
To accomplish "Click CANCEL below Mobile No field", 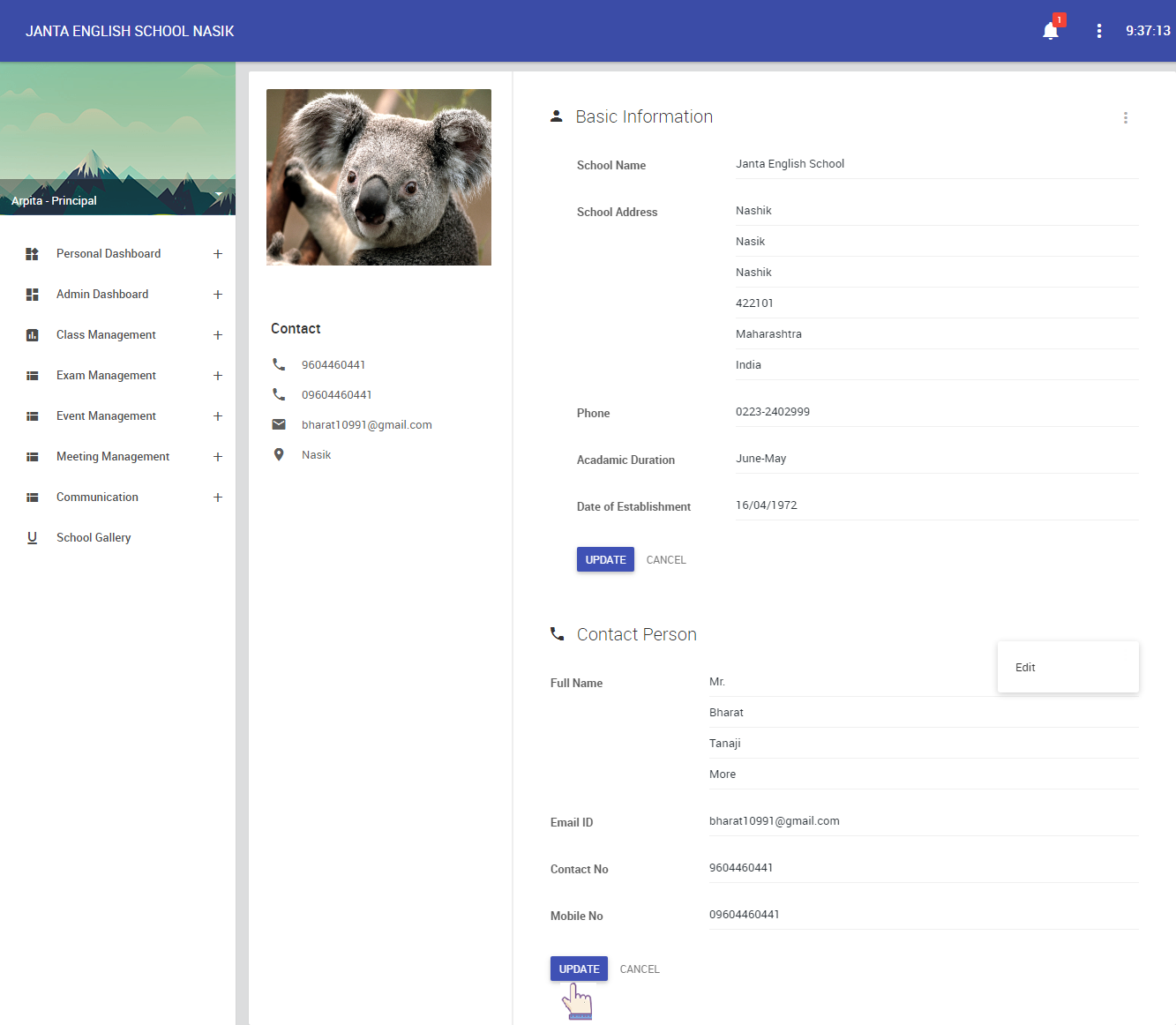I will 639,969.
